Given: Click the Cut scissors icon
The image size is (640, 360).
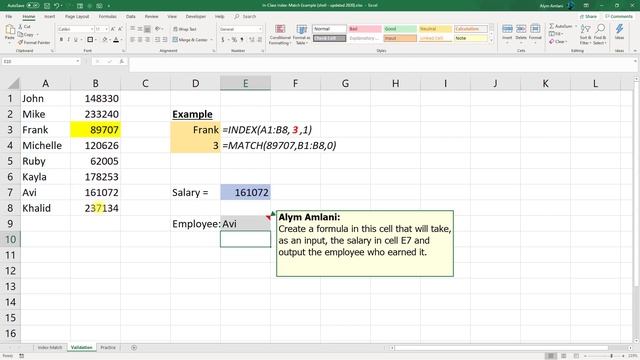Looking at the screenshot, I should (x=20, y=27).
